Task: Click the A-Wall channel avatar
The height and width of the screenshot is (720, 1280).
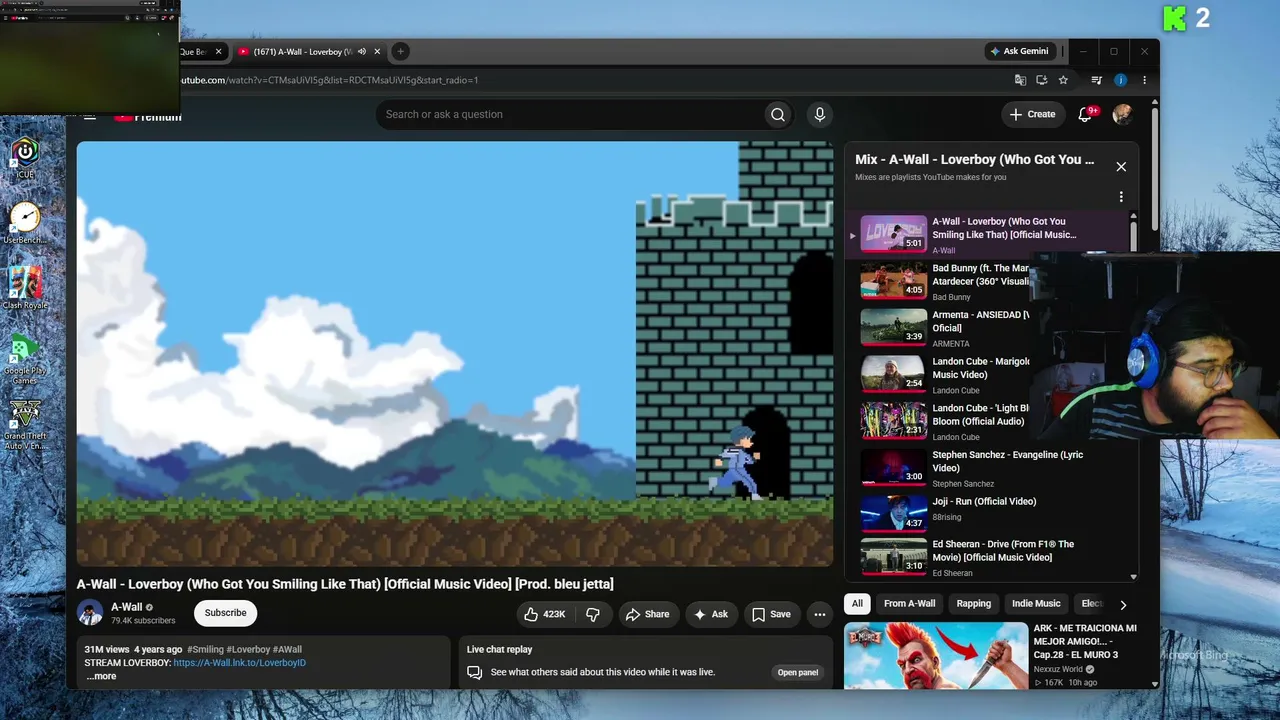Action: coord(90,613)
